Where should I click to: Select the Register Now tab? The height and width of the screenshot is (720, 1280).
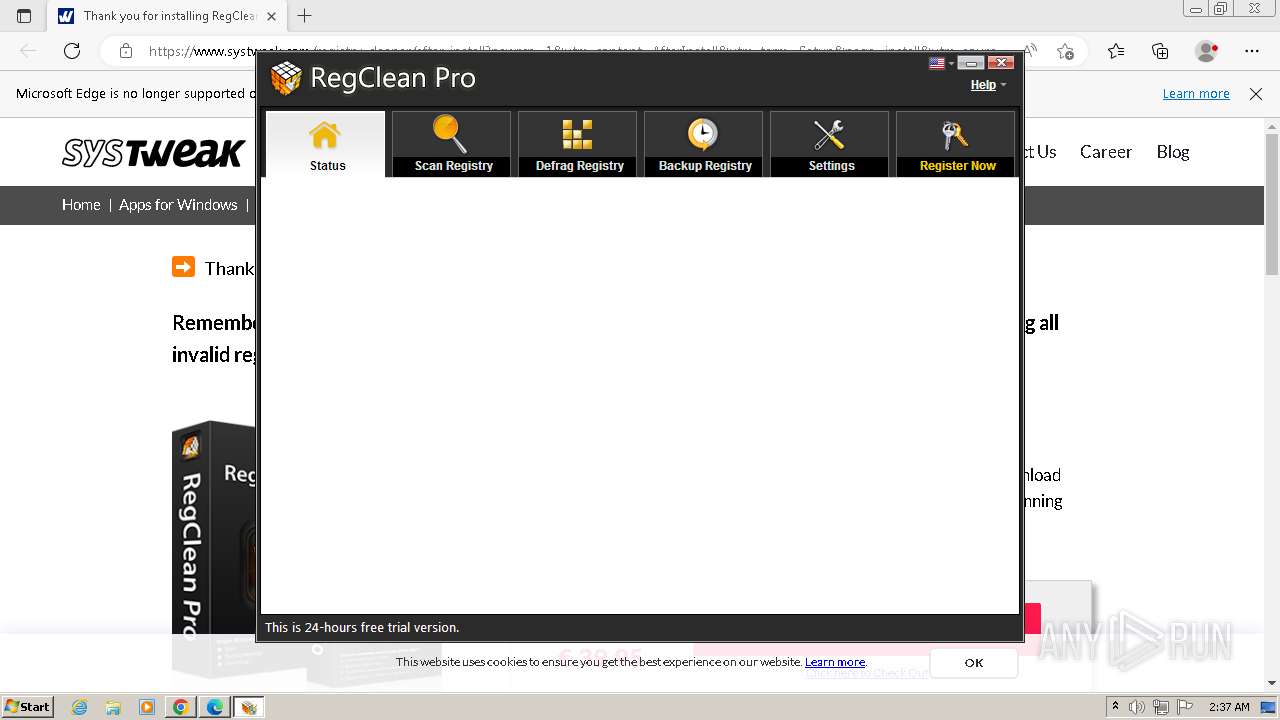(x=956, y=145)
